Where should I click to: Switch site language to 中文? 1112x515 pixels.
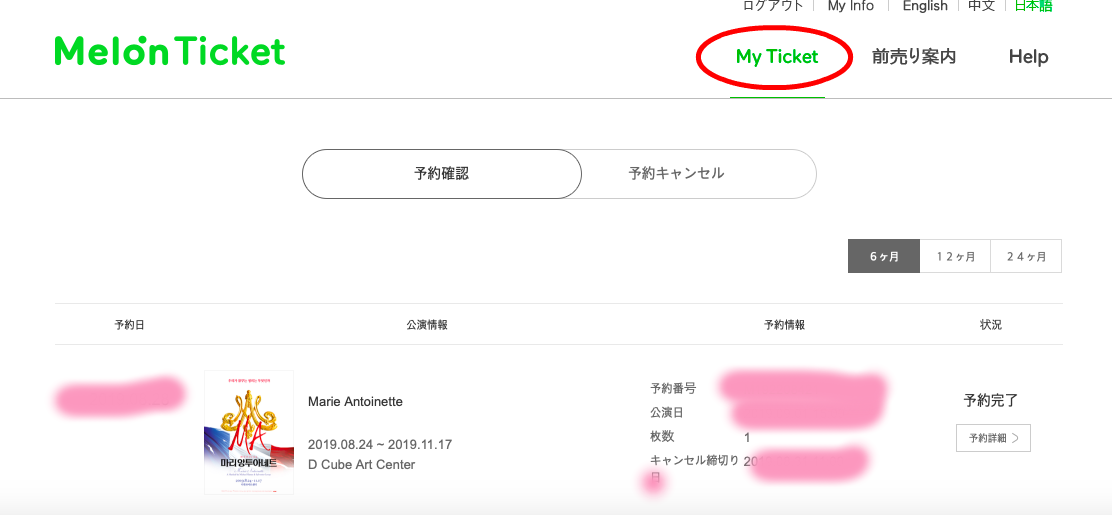click(981, 6)
